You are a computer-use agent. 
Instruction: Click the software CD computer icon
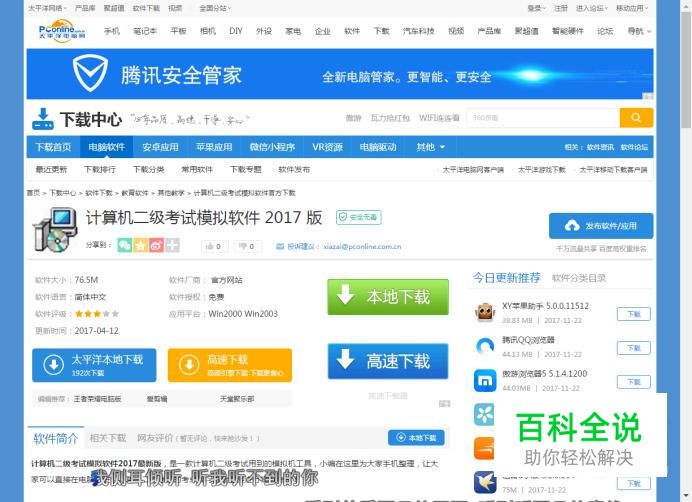(x=55, y=230)
